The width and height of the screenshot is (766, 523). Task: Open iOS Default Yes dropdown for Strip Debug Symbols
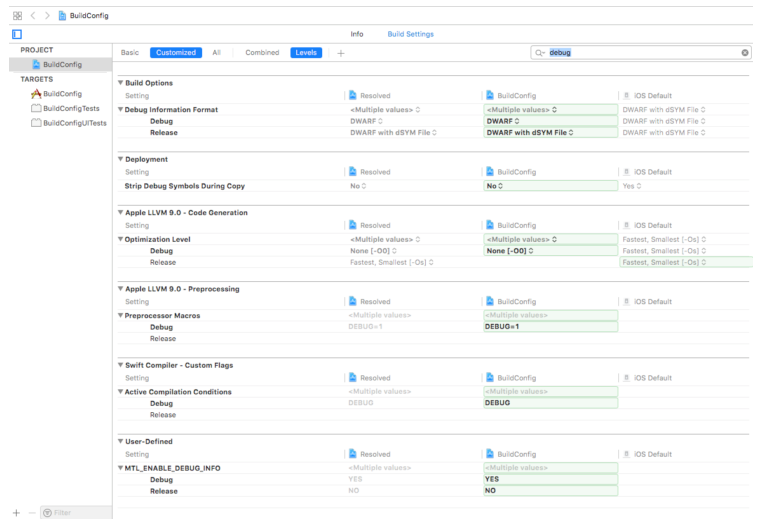(632, 186)
